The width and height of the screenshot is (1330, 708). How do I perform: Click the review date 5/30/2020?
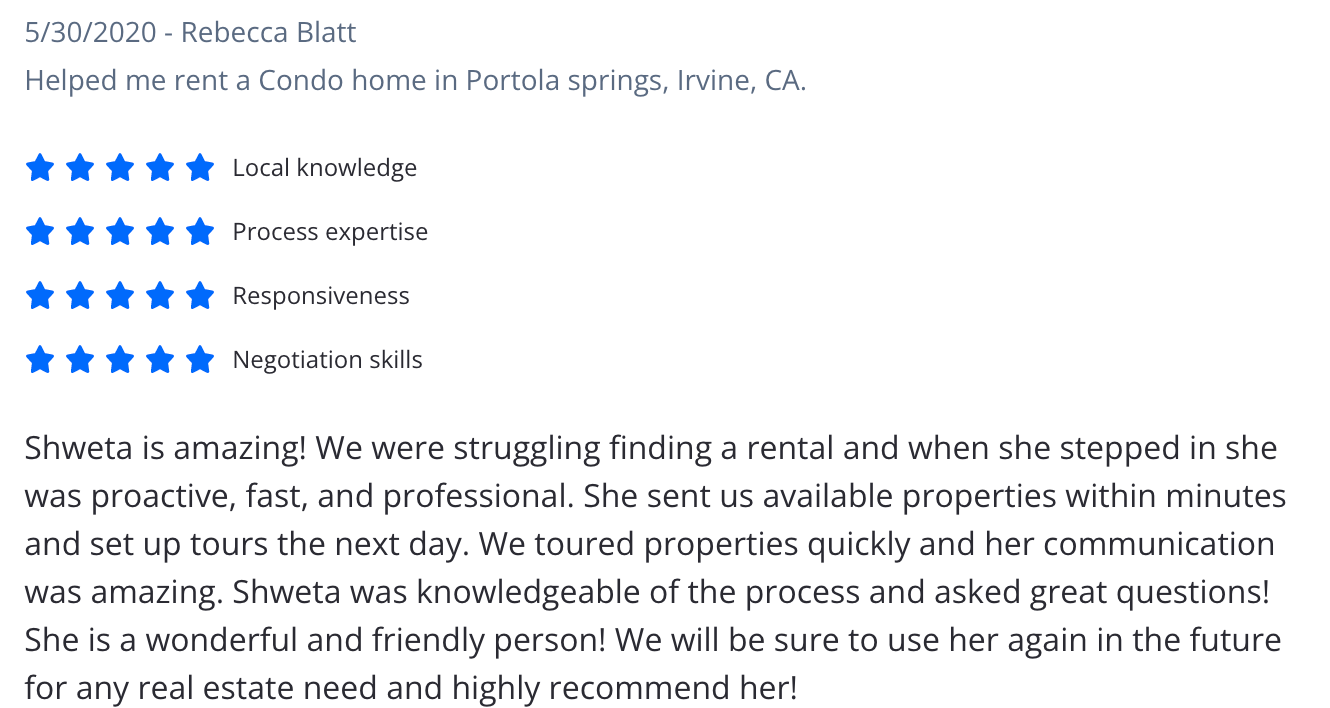[90, 32]
